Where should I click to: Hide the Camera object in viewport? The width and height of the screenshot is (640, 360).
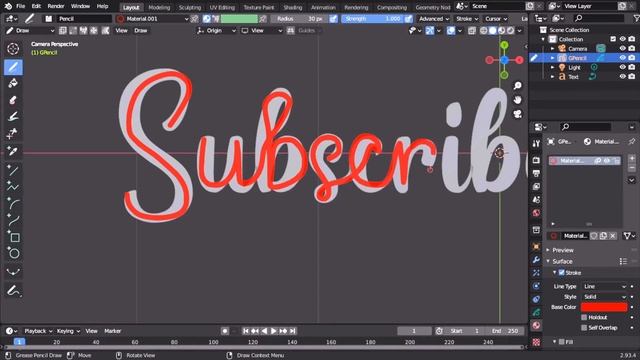tap(622, 49)
